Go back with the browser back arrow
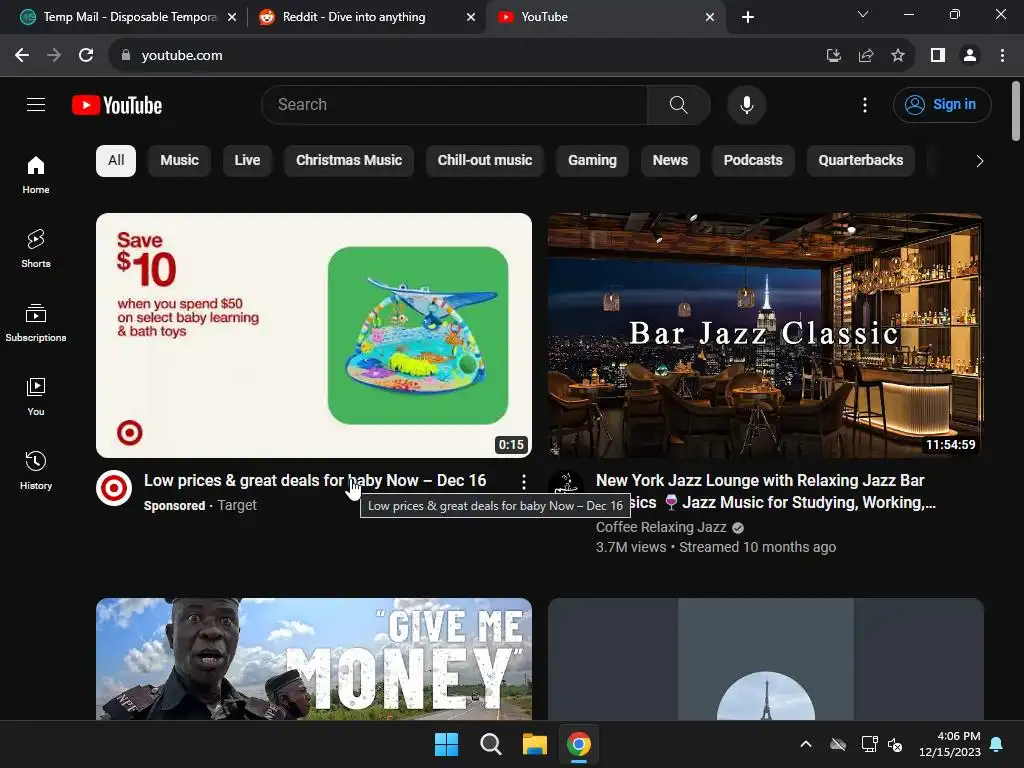This screenshot has height=768, width=1024. (22, 56)
